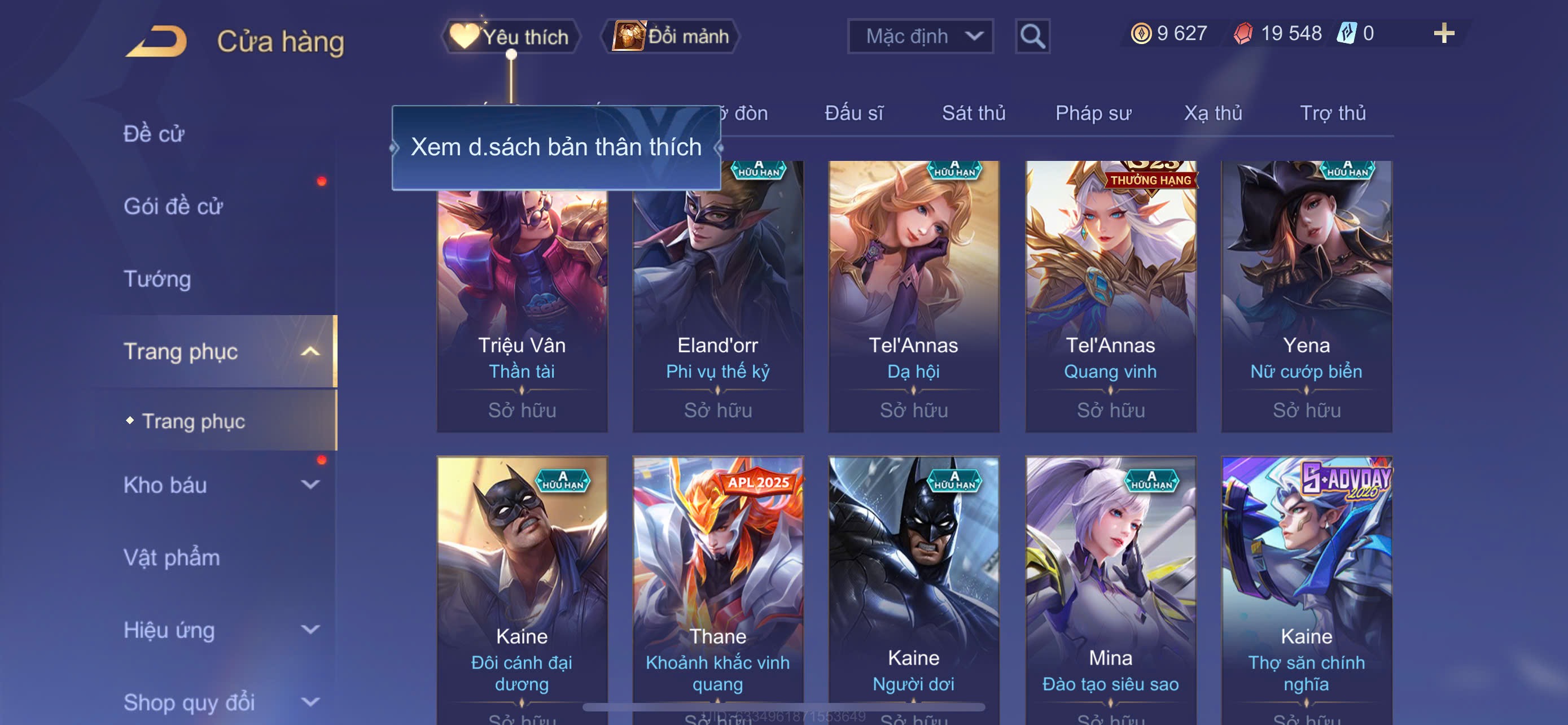
Task: Tap the golden back arrow icon
Action: [156, 41]
